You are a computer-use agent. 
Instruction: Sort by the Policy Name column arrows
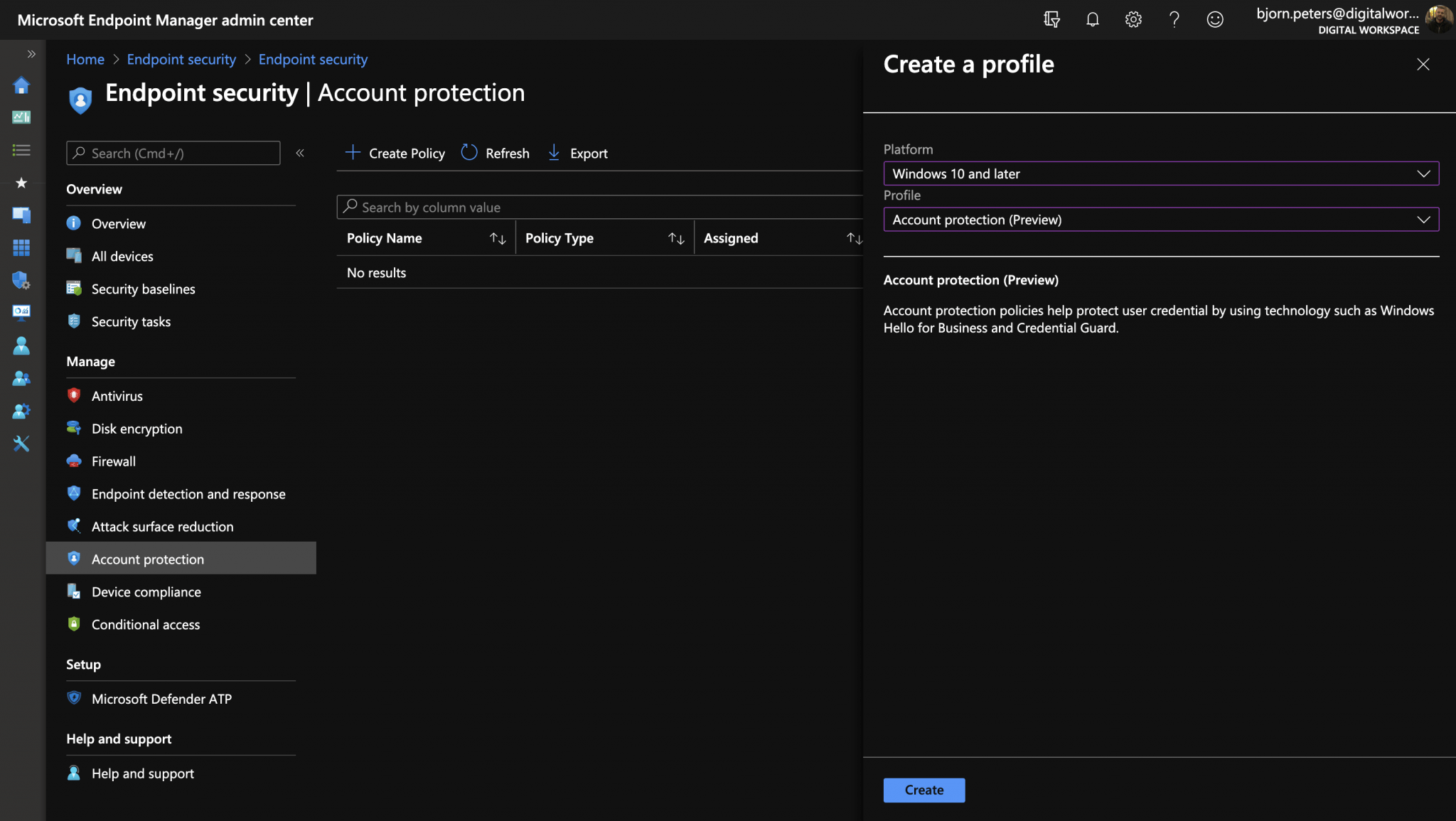coord(498,237)
